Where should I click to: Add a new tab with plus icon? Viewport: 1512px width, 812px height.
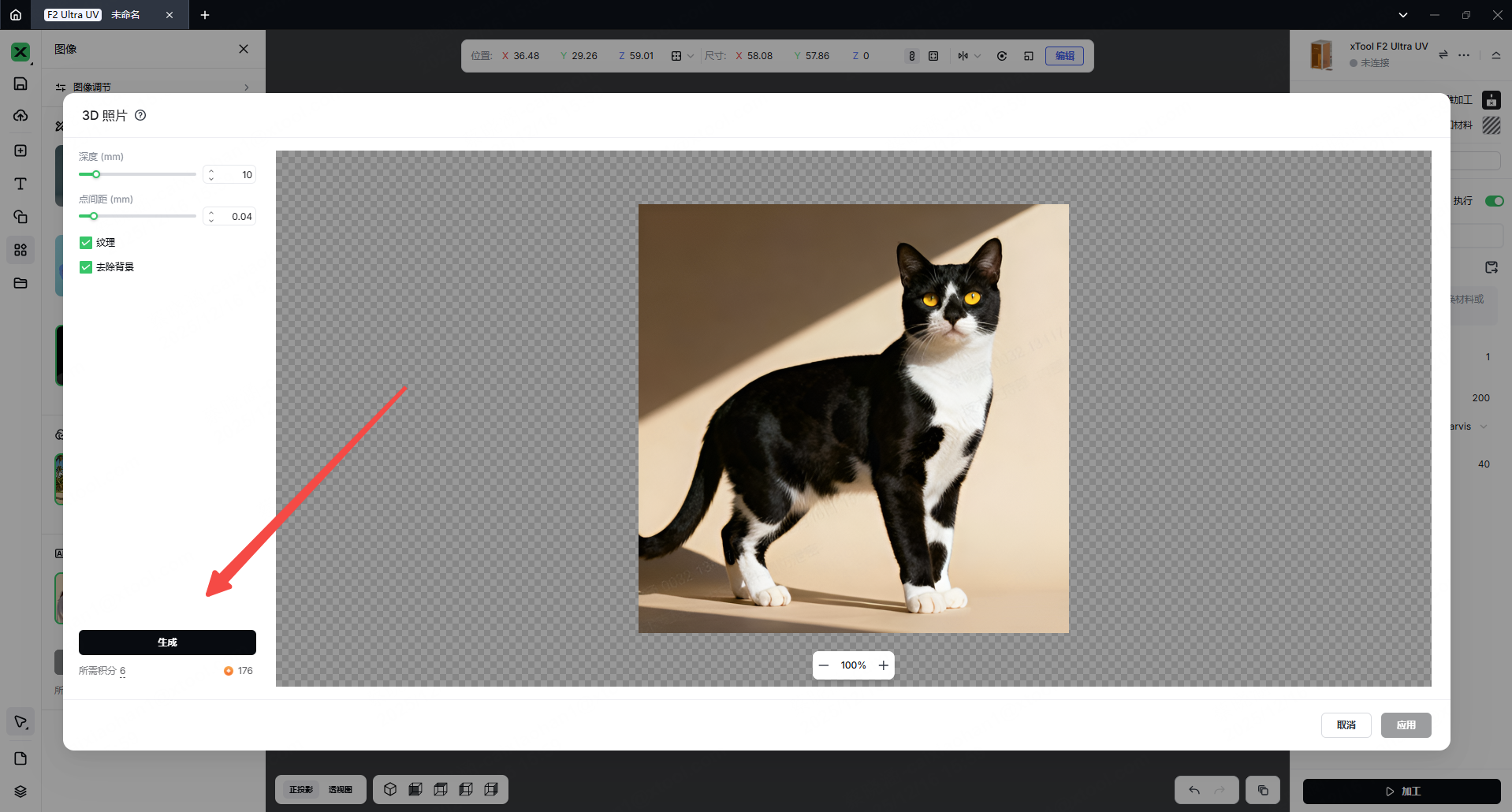[205, 15]
